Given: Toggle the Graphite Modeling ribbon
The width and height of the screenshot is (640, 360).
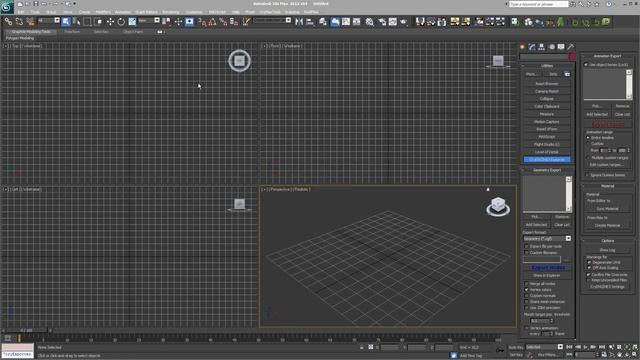Looking at the screenshot, I should coord(335,22).
